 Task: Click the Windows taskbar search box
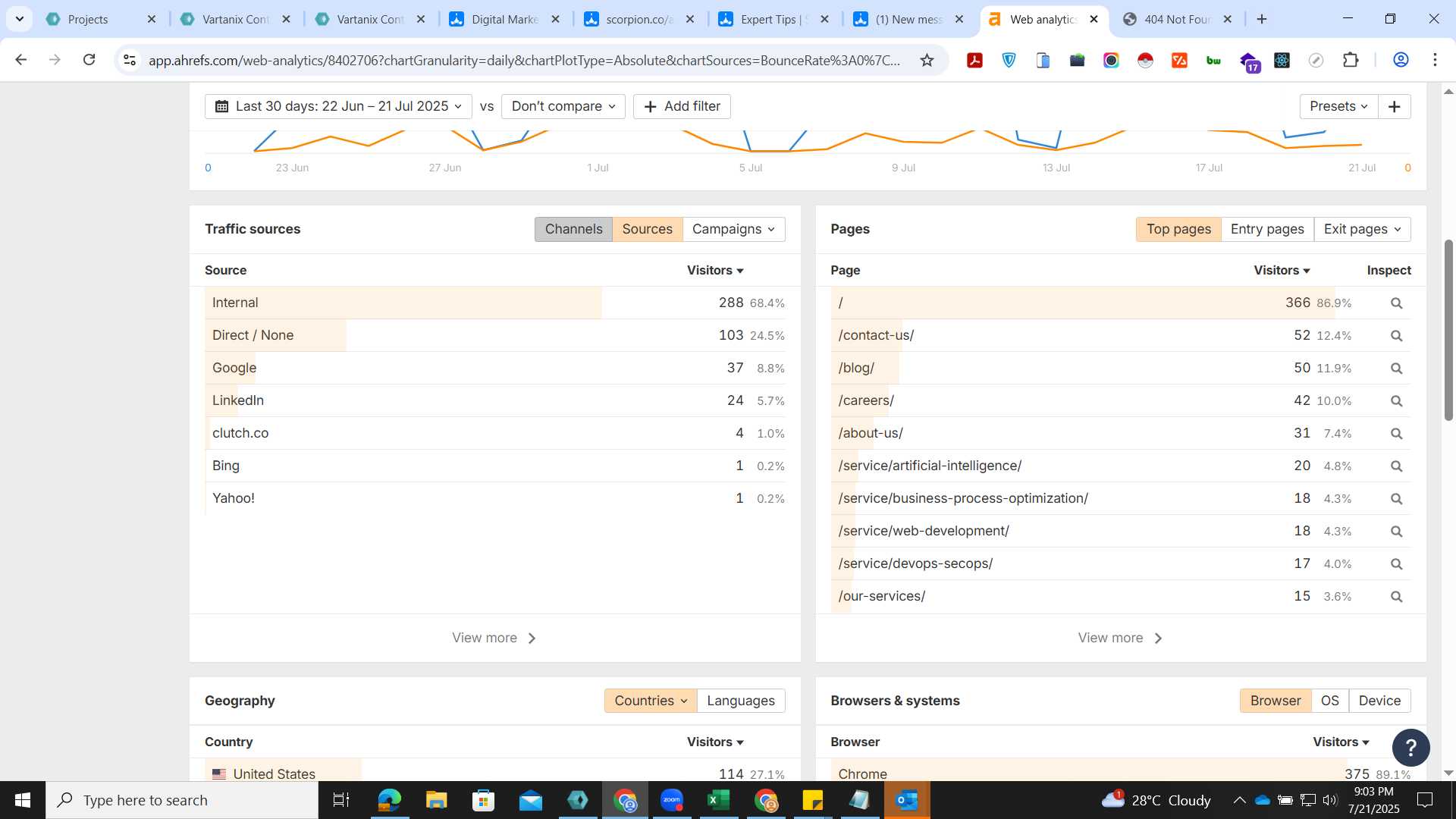(x=182, y=800)
